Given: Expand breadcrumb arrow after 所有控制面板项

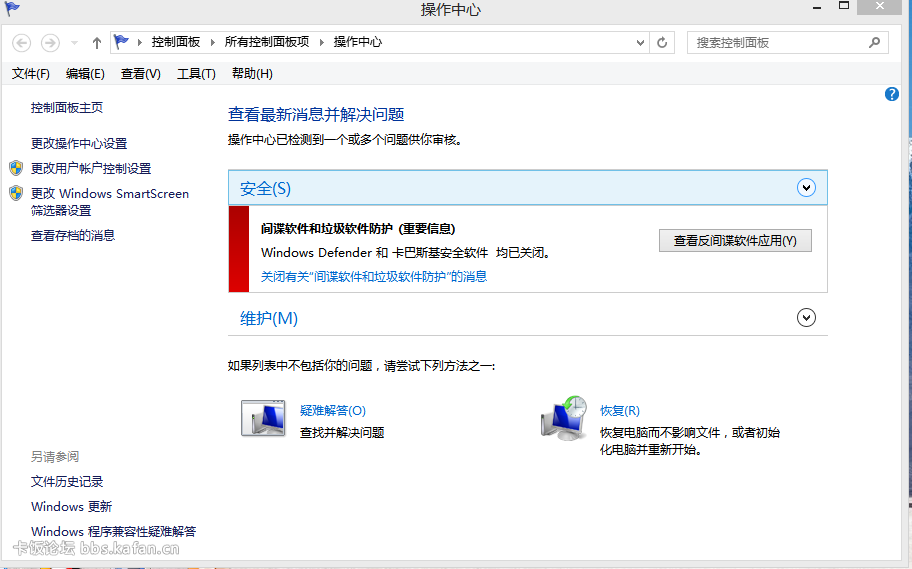Looking at the screenshot, I should click(321, 42).
